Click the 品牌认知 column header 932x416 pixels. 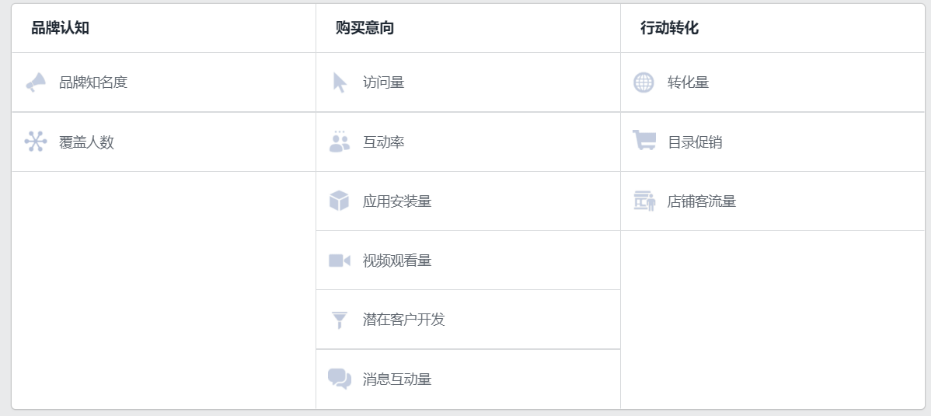pos(60,28)
